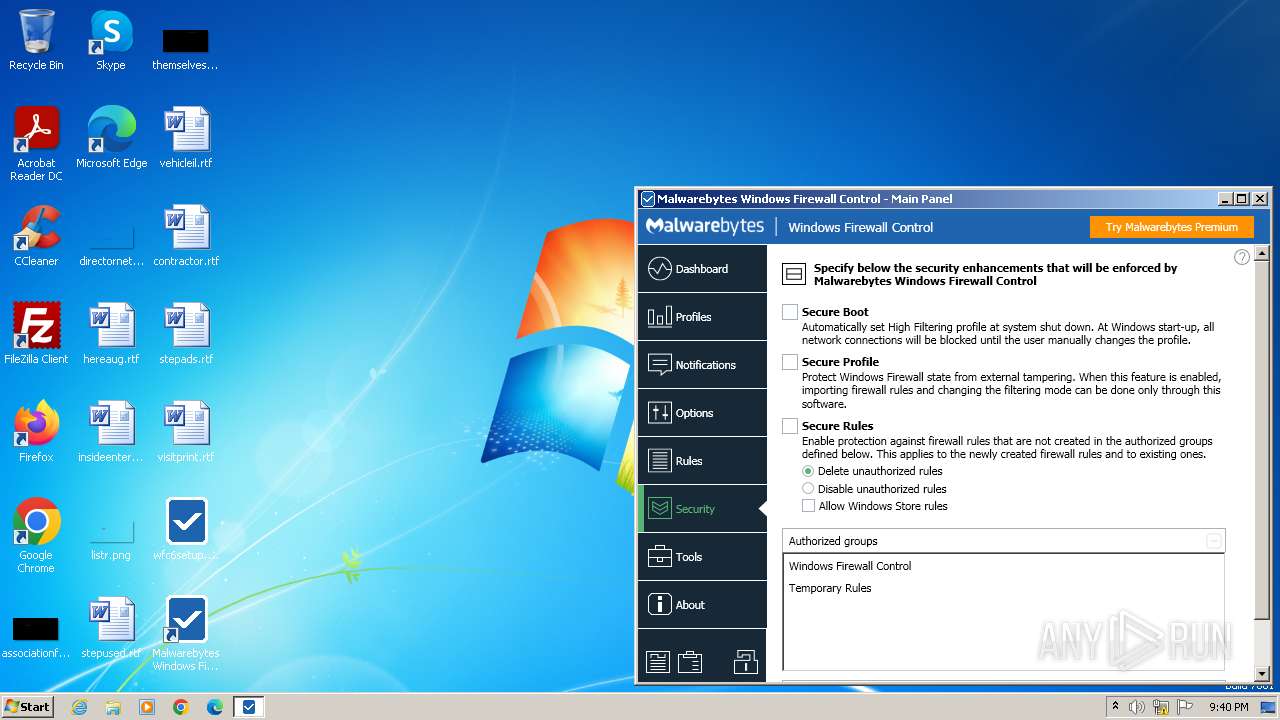Open the Tools section
This screenshot has height=720, width=1280.
click(702, 557)
